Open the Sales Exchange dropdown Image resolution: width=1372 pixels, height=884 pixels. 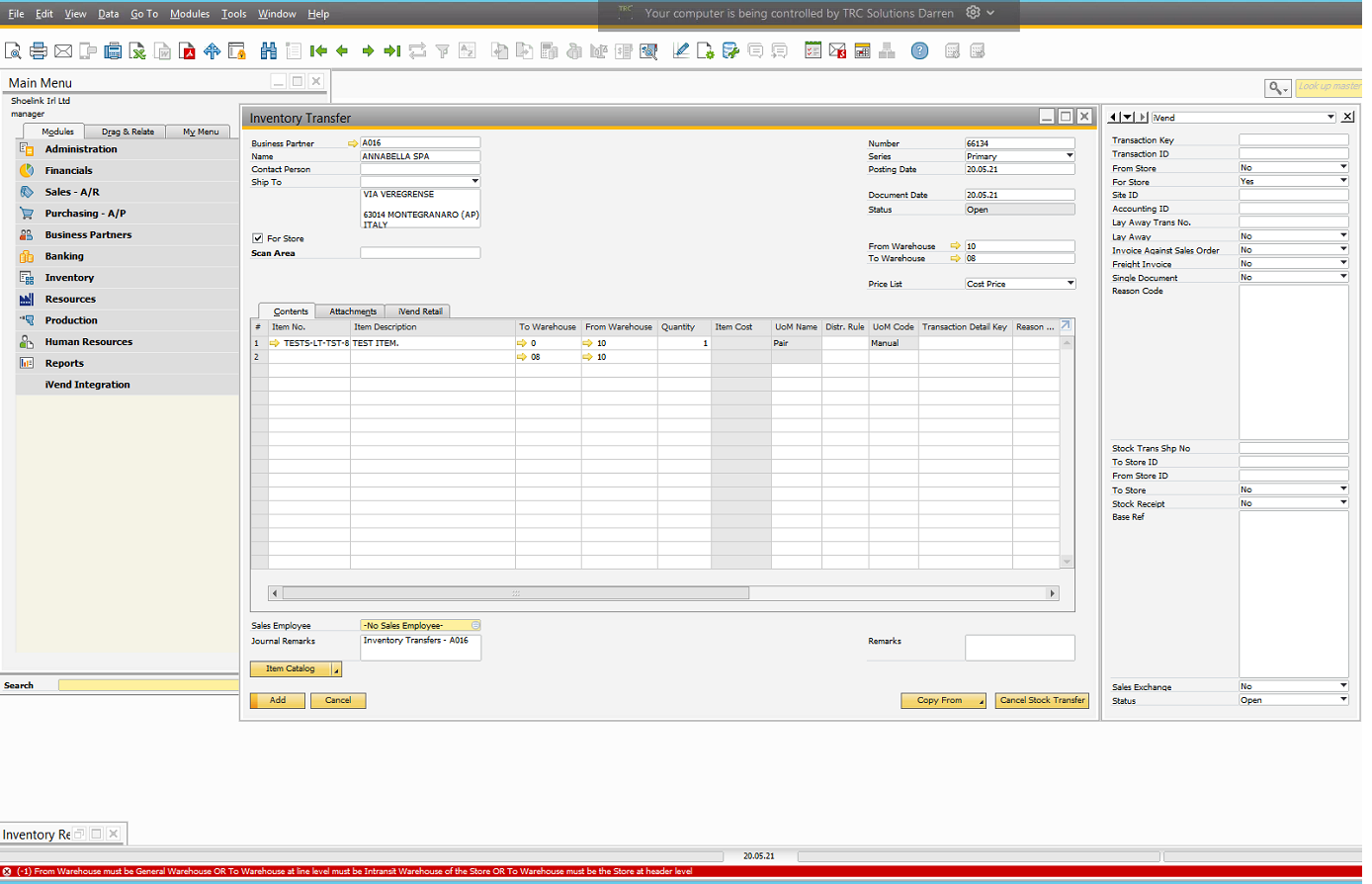[1343, 686]
